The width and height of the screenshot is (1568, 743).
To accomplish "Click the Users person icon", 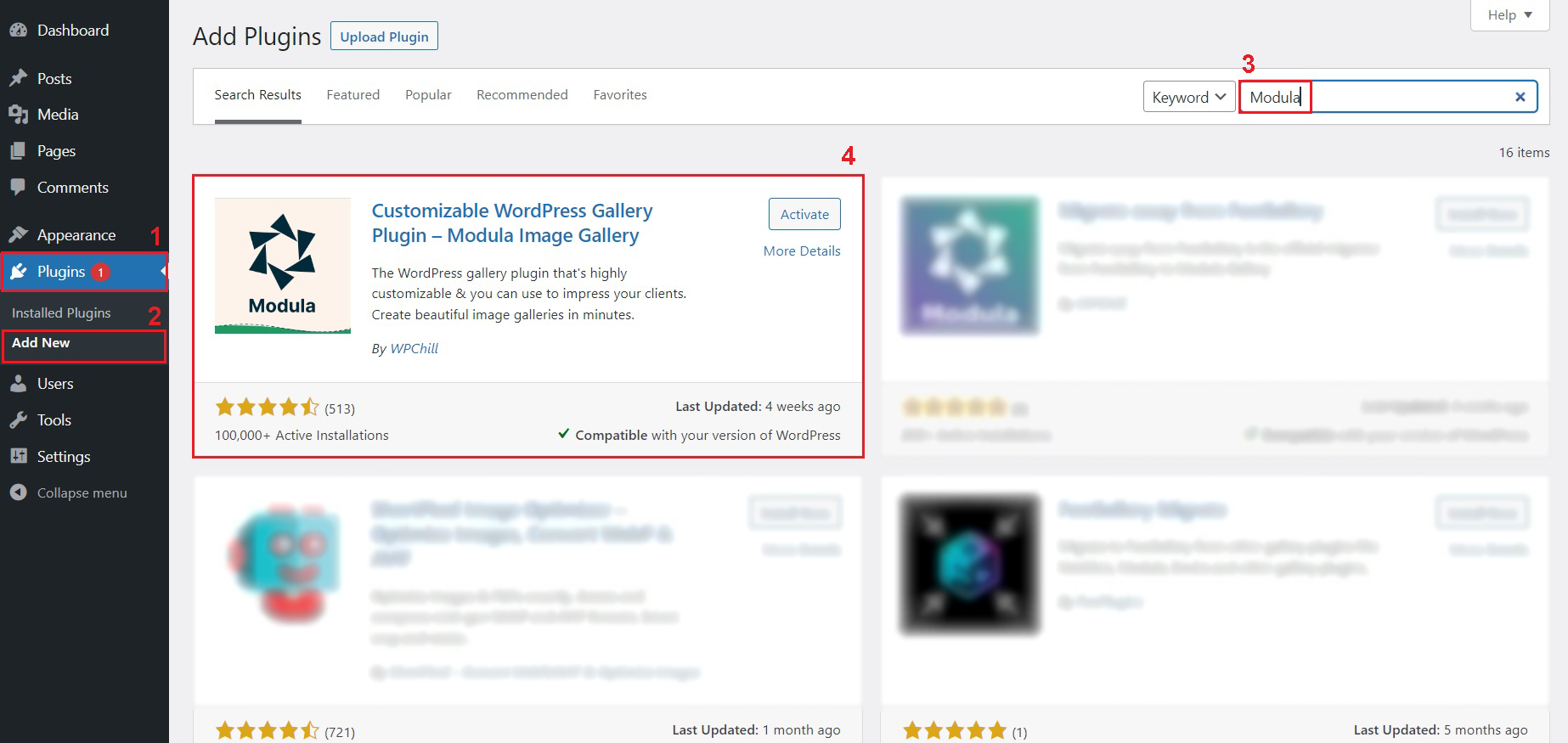I will [x=19, y=384].
